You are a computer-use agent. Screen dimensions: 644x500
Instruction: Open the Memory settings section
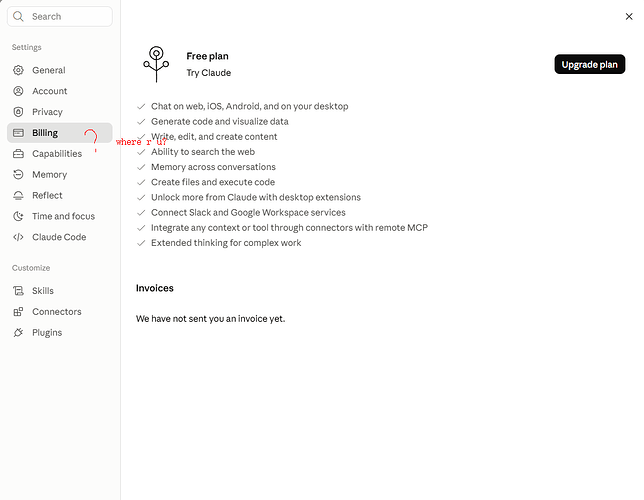[60, 175]
